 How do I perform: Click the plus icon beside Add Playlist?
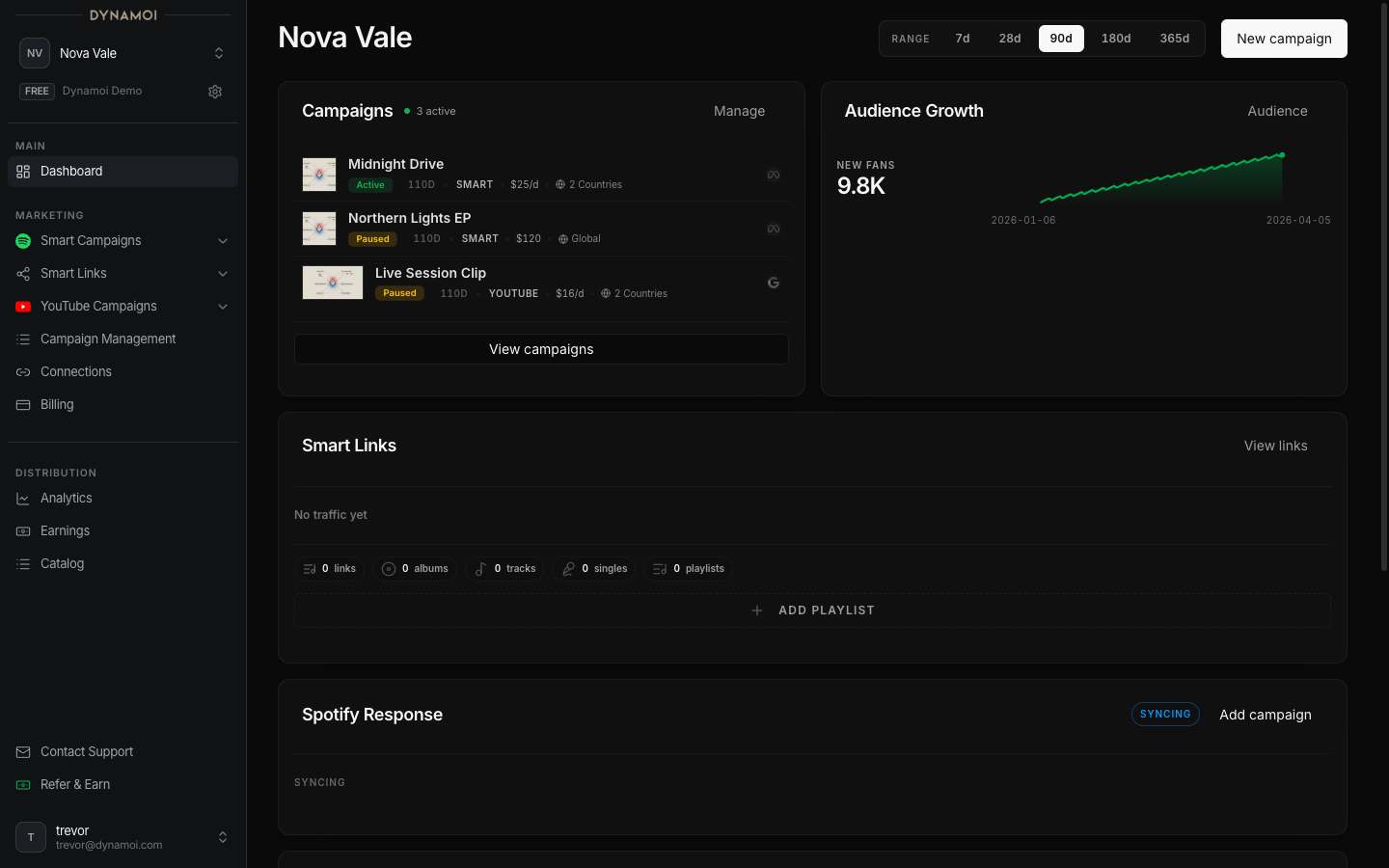coord(757,610)
